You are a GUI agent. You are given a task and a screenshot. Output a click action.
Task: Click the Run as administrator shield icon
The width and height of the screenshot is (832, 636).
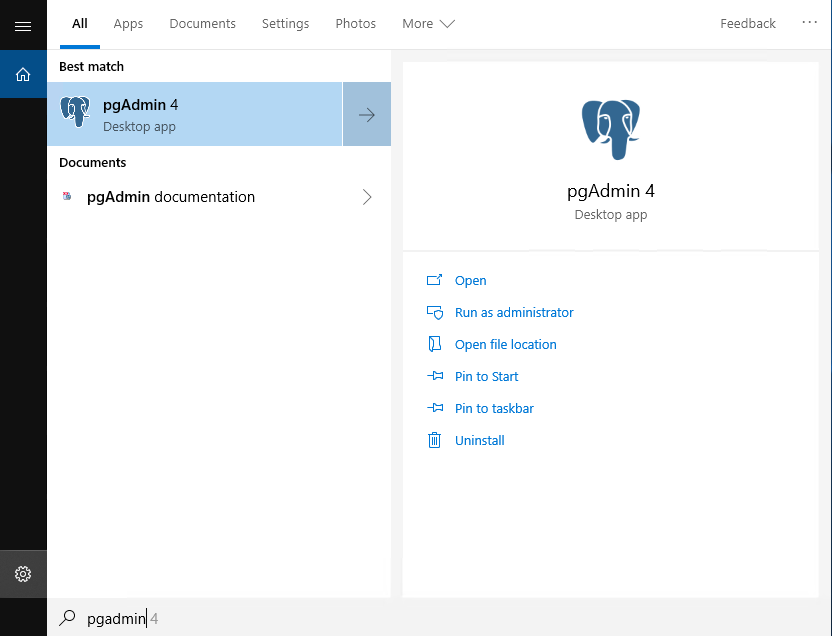[435, 312]
